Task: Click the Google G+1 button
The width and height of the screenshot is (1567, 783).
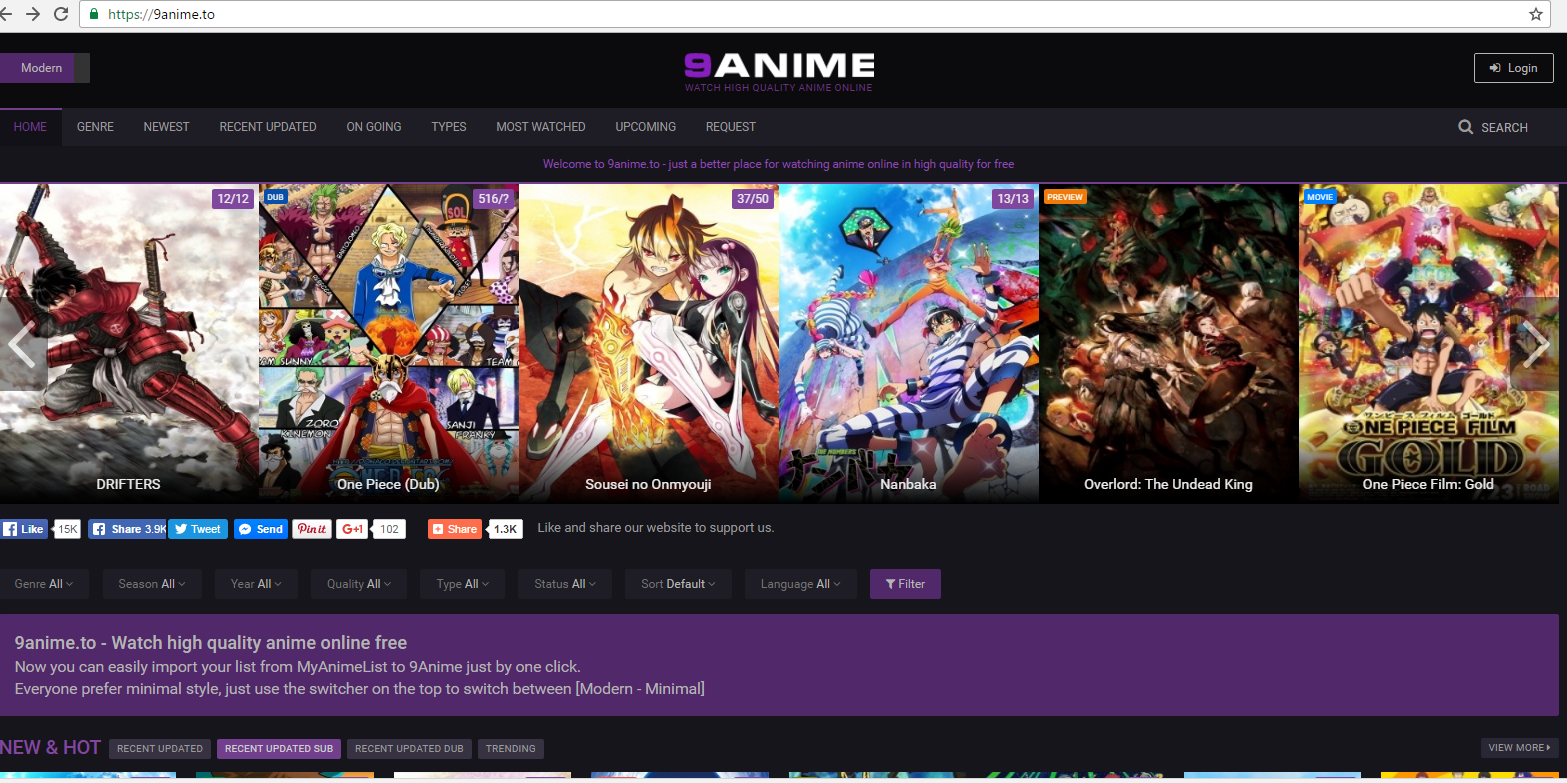Action: (x=352, y=529)
